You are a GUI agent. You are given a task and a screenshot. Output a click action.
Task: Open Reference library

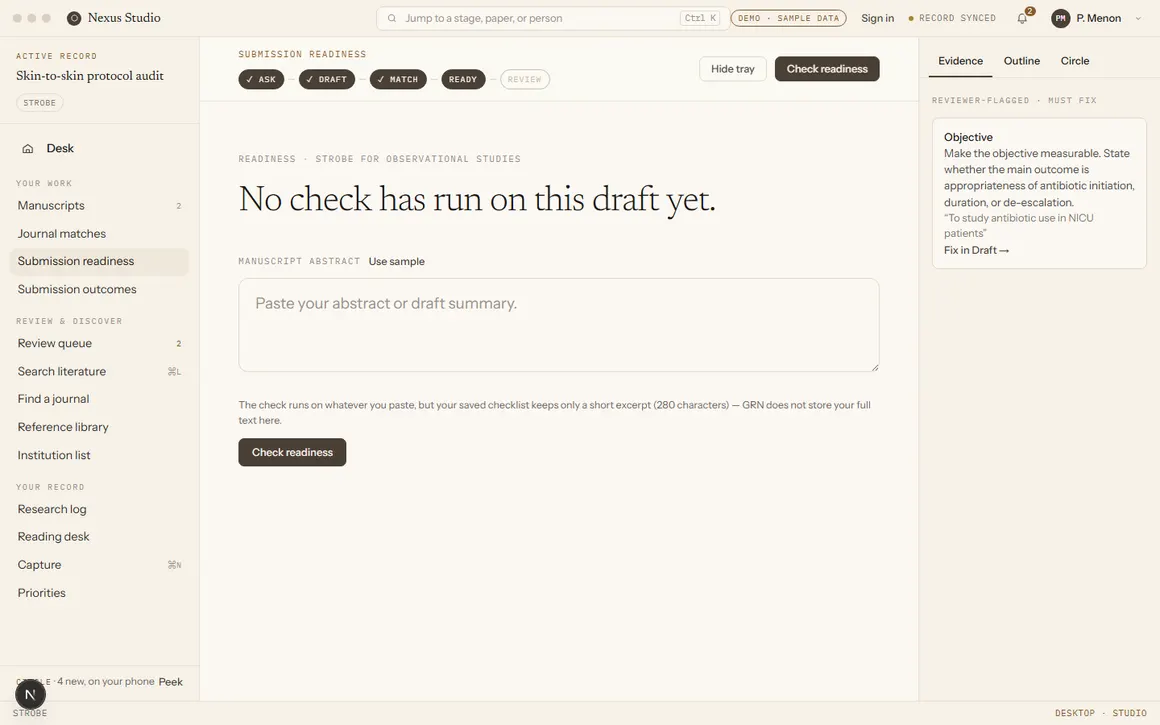[99, 427]
